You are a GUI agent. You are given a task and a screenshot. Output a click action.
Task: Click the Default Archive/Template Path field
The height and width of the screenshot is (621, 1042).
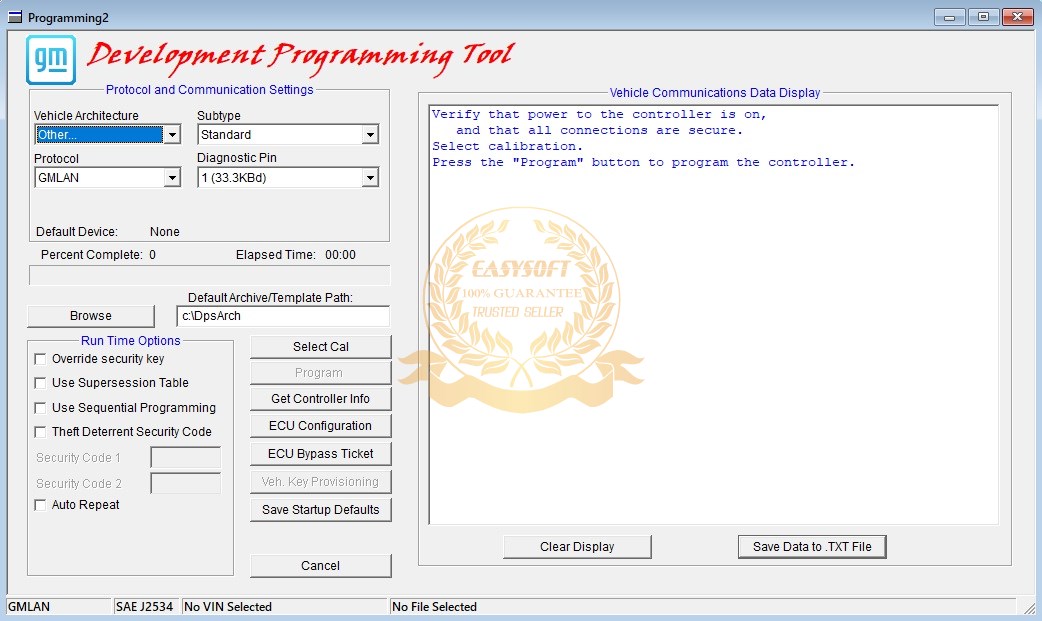click(x=283, y=316)
